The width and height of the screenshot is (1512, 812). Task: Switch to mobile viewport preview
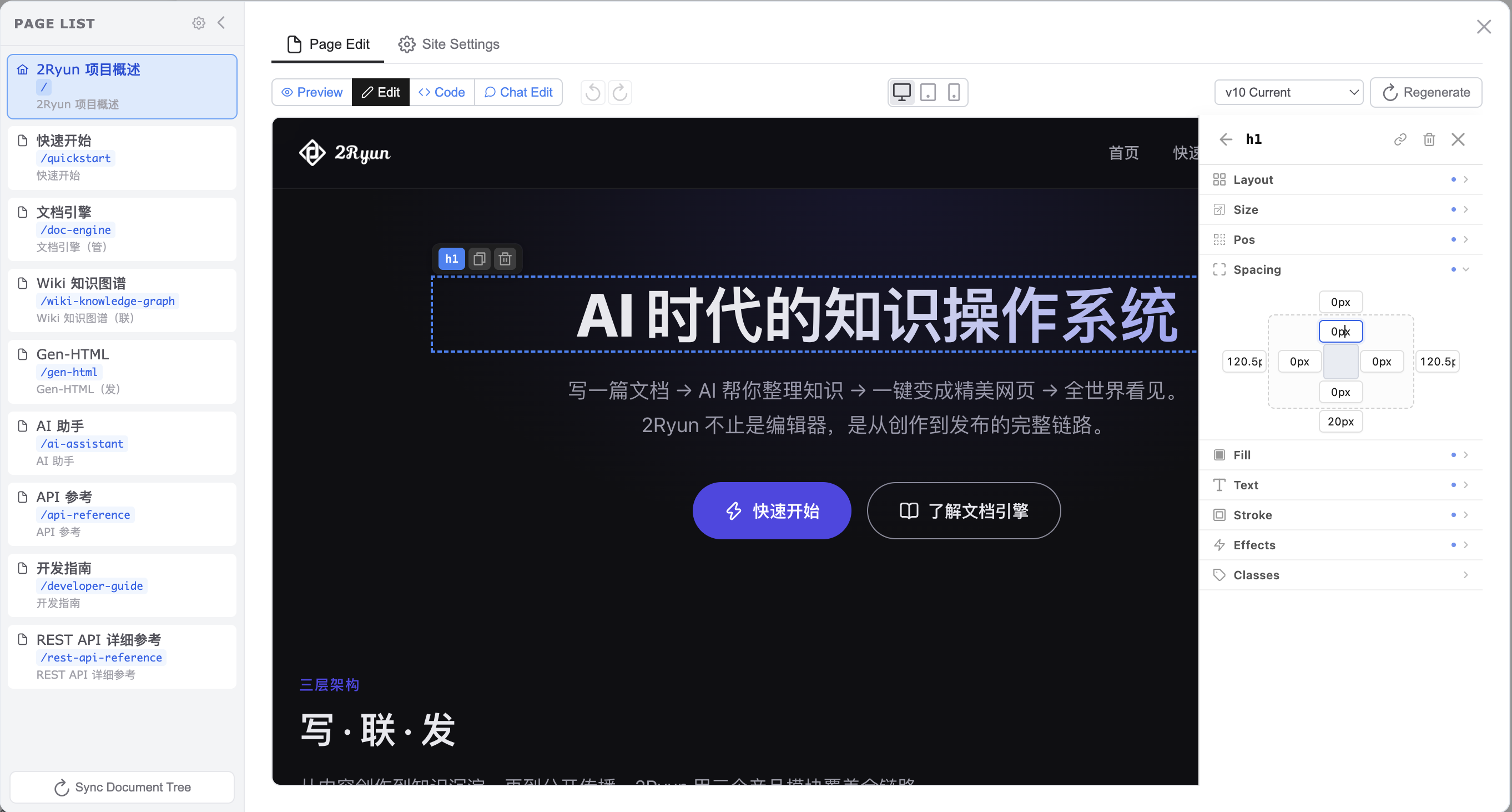tap(954, 92)
